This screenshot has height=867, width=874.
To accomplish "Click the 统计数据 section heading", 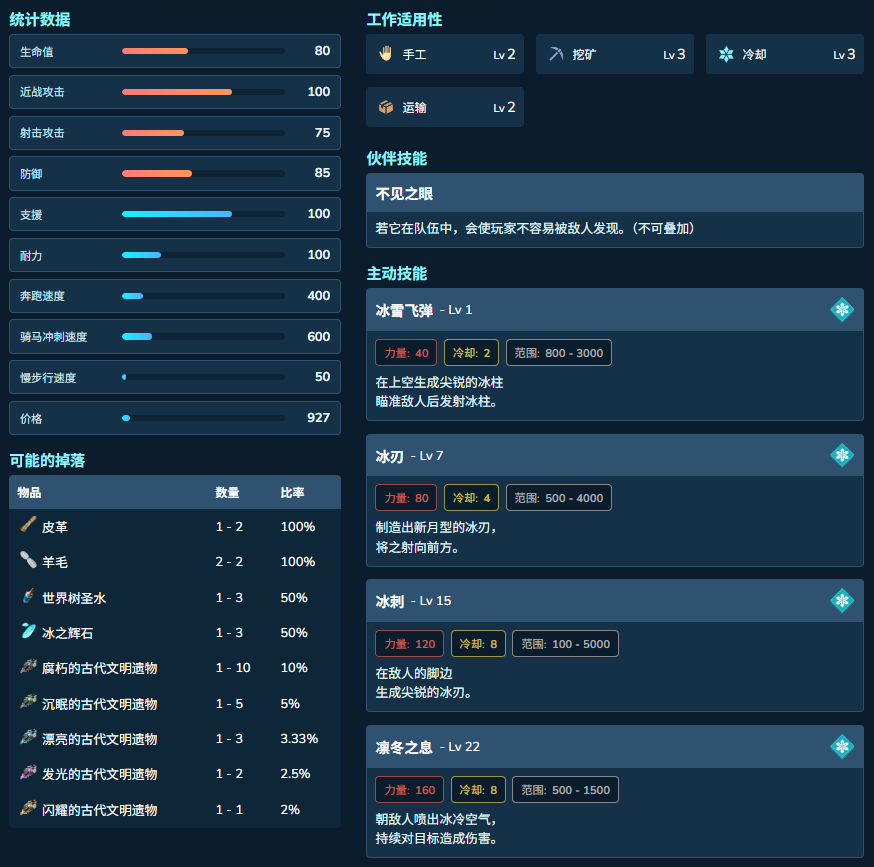I will tap(40, 20).
